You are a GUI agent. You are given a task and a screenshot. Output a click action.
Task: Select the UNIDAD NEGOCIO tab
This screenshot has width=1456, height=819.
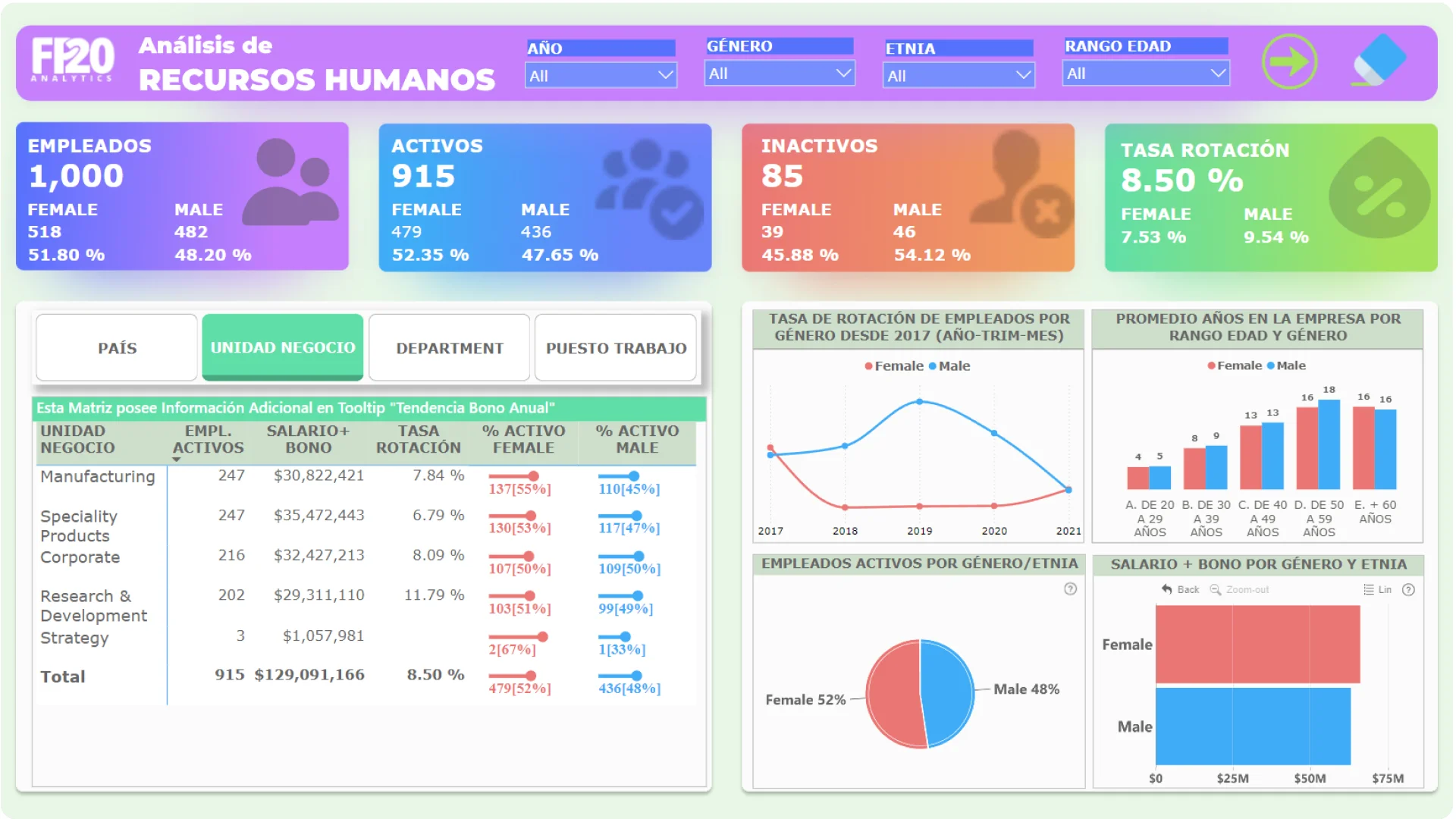(283, 348)
